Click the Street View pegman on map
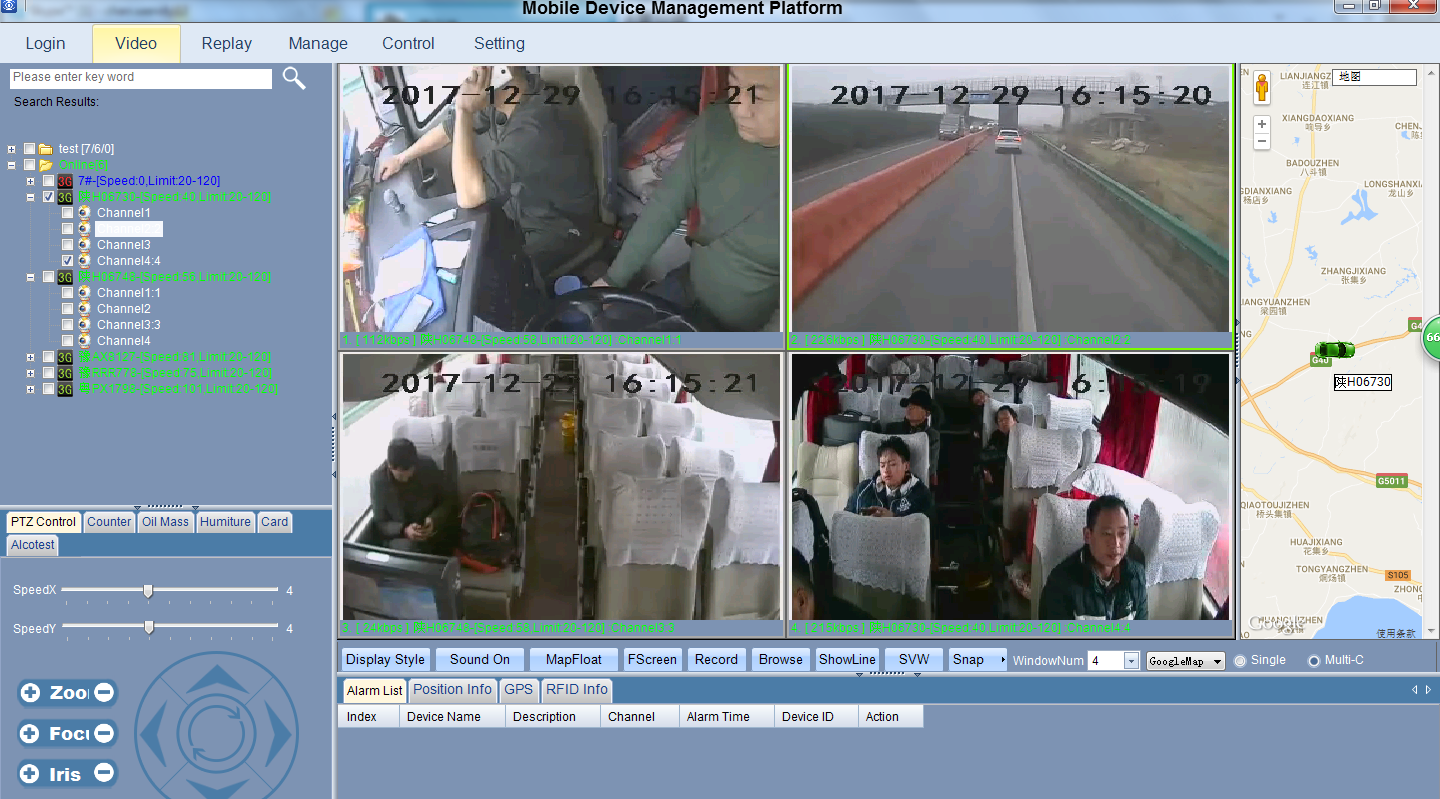Screen dimensions: 1440x799 (1262, 87)
